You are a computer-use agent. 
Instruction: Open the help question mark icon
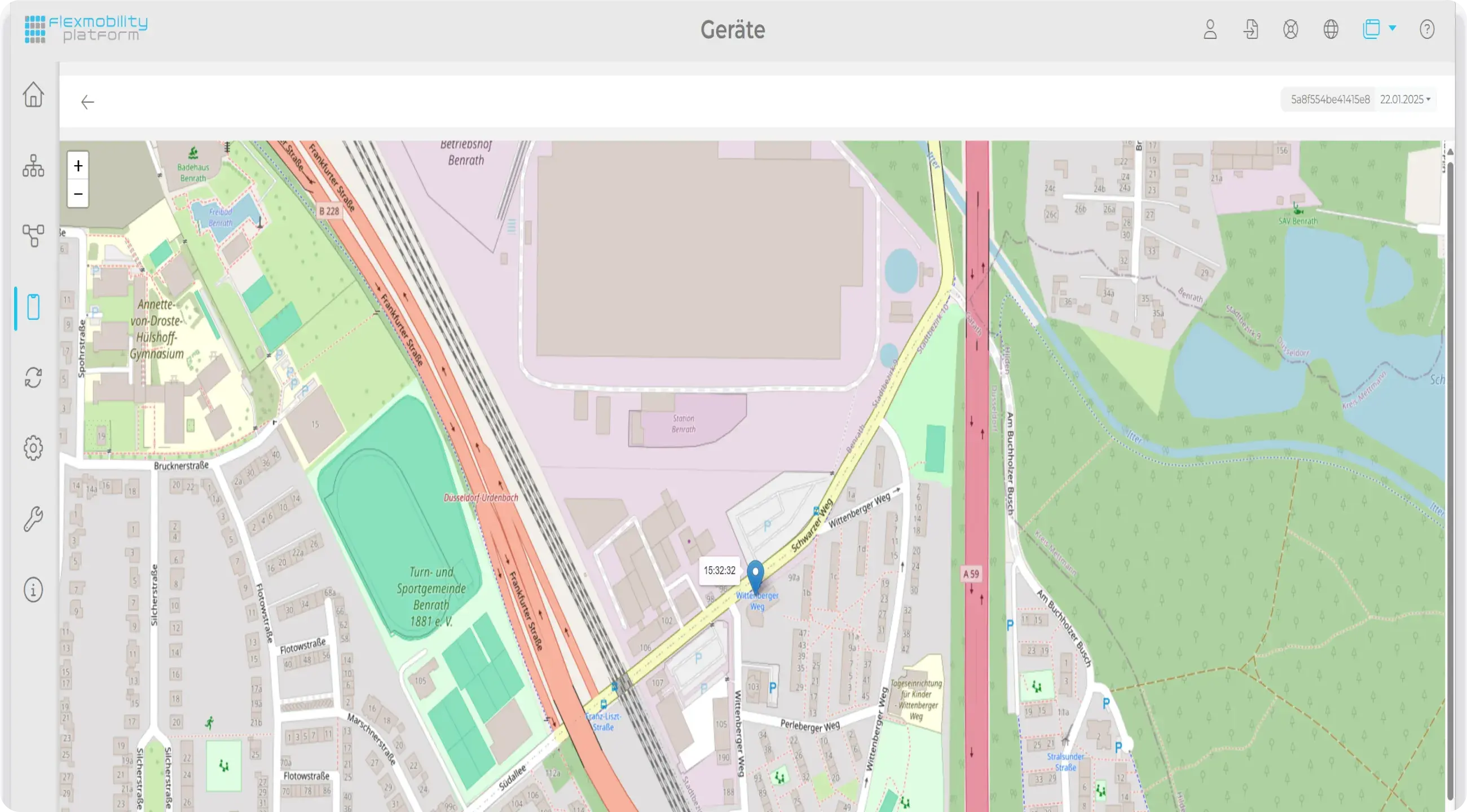coord(1426,29)
